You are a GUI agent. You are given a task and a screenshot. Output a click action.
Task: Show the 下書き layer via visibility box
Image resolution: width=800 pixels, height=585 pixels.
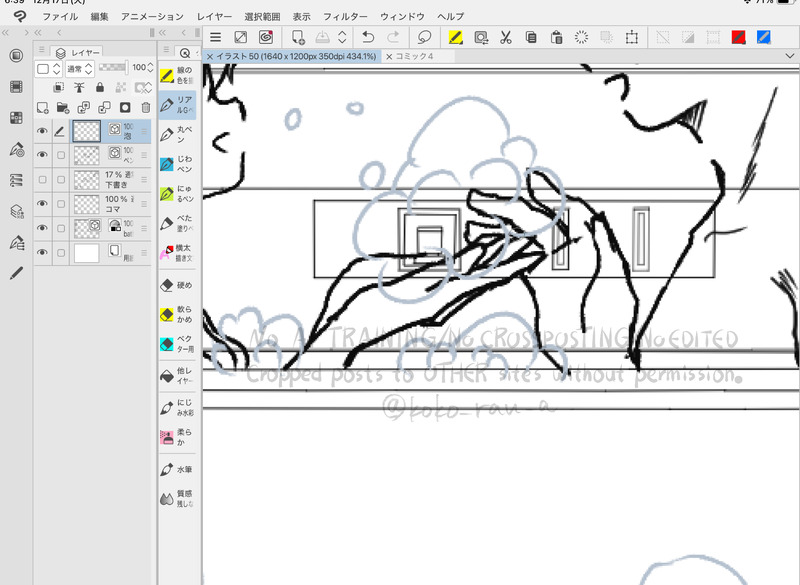pyautogui.click(x=42, y=180)
